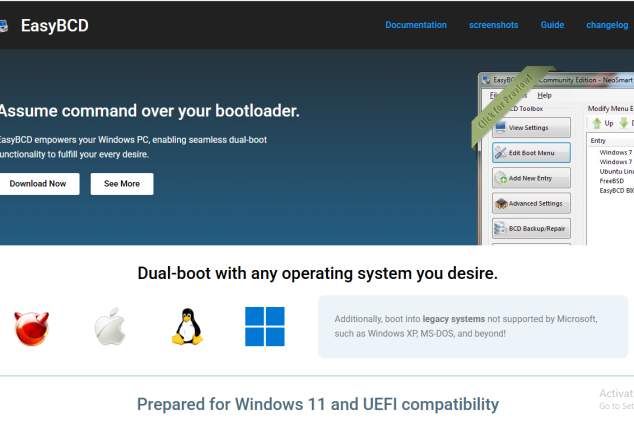Image resolution: width=634 pixels, height=433 pixels.
Task: Open the Guide link
Action: pos(552,25)
